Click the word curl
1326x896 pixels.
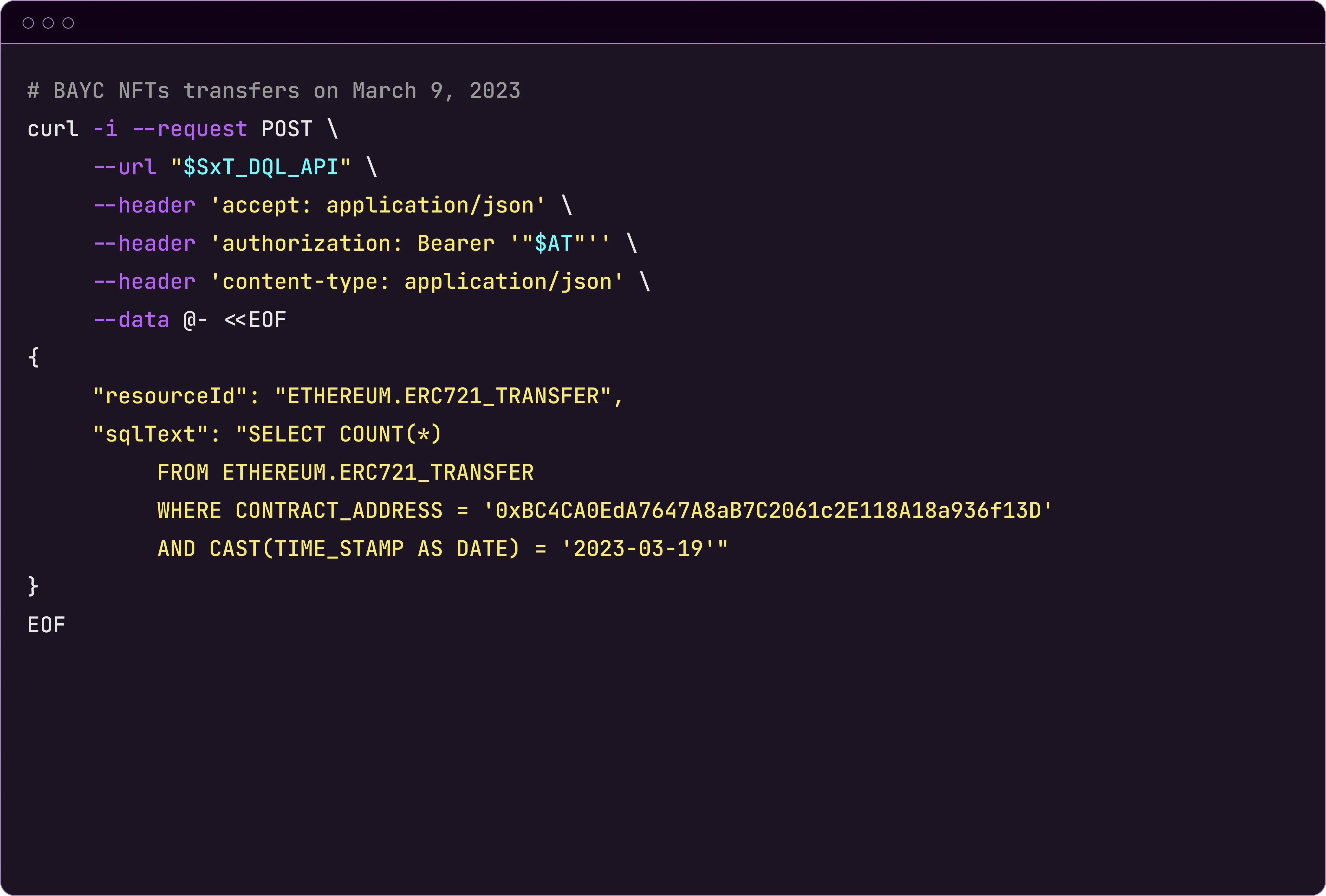[x=52, y=130]
